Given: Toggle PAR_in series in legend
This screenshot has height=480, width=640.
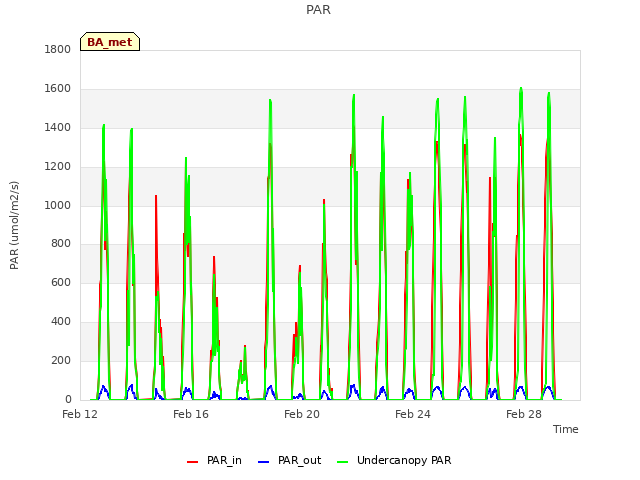Looking at the screenshot, I should [x=214, y=460].
